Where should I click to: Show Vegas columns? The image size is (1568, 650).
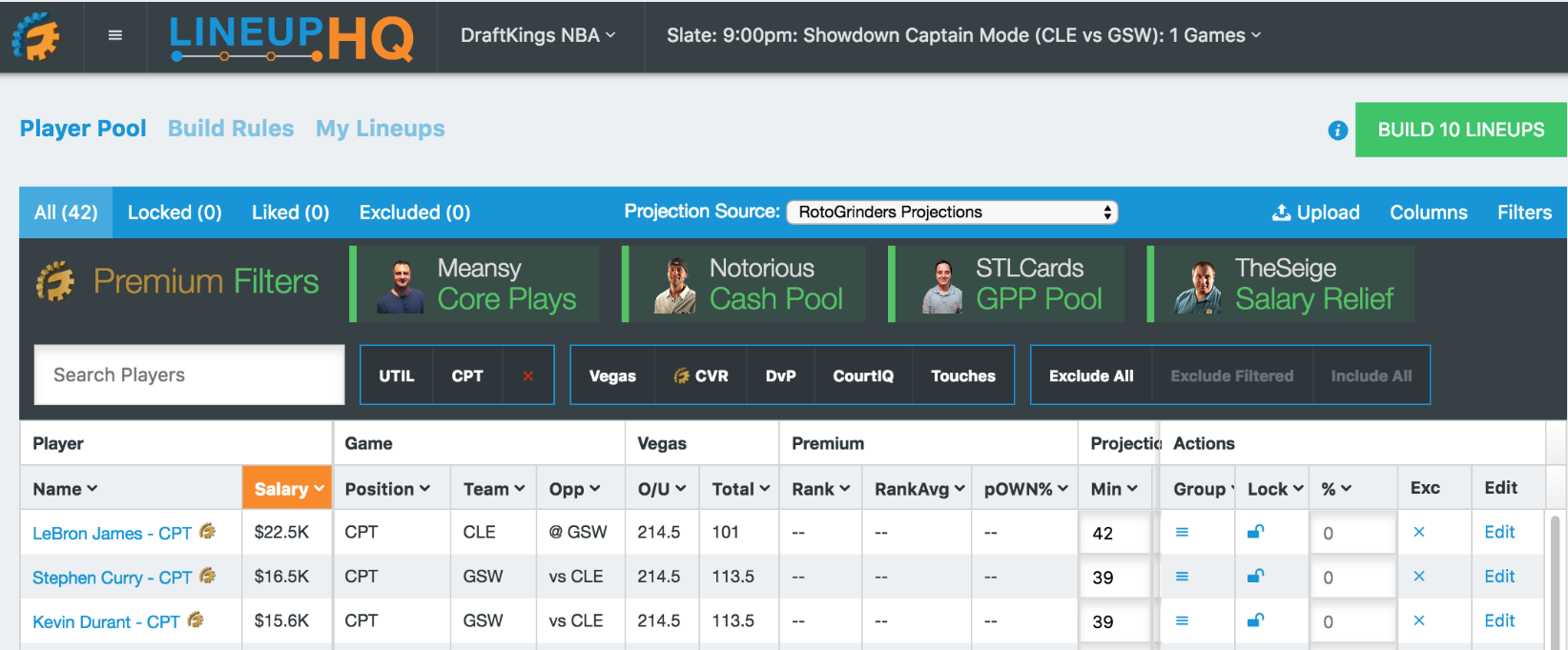[612, 376]
